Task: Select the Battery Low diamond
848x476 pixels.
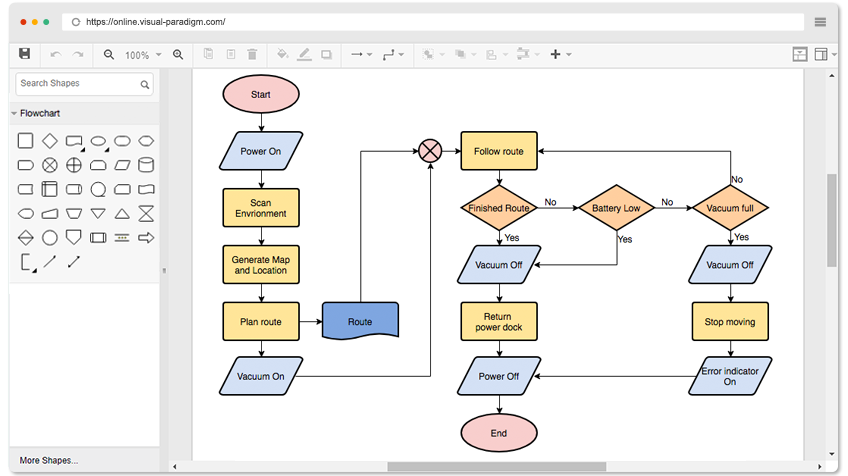Action: coord(616,208)
